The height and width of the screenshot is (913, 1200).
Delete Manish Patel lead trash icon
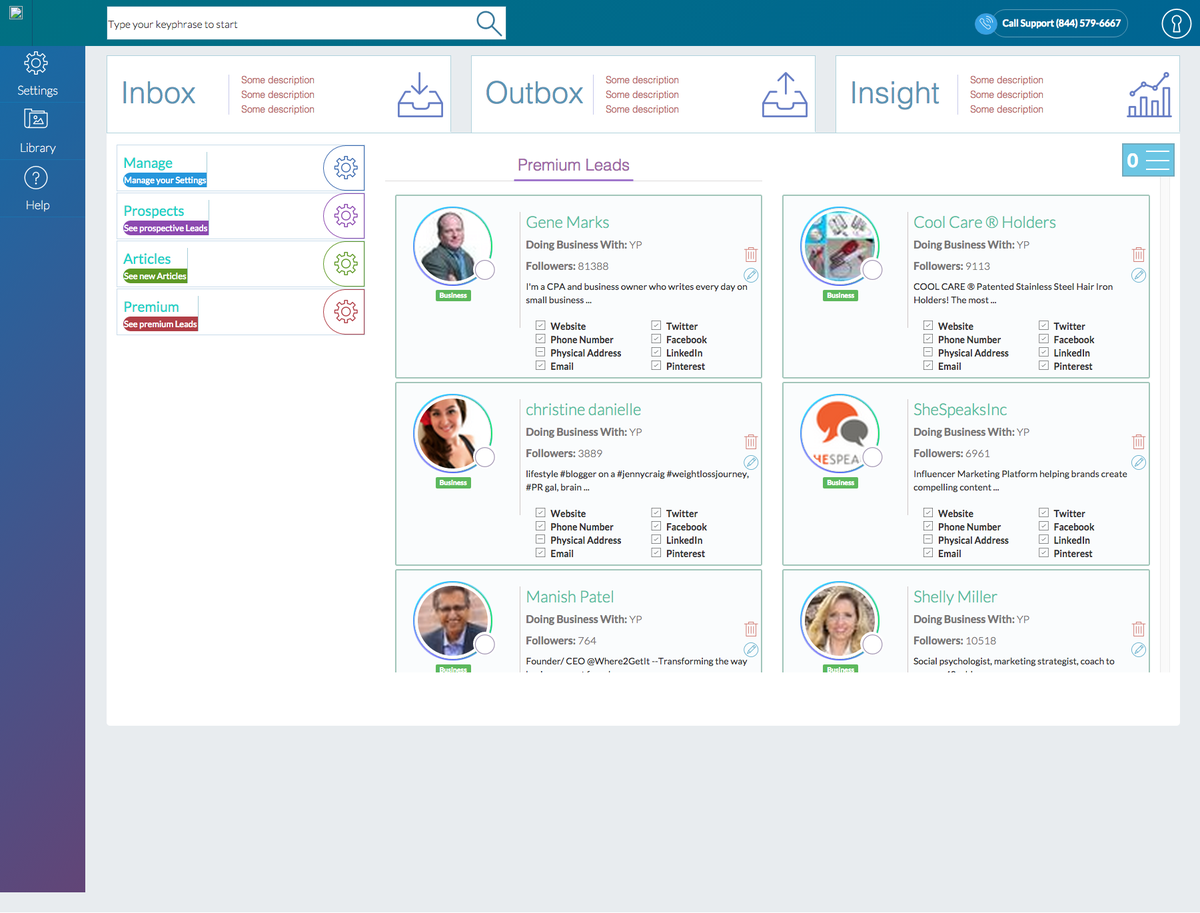tap(751, 628)
